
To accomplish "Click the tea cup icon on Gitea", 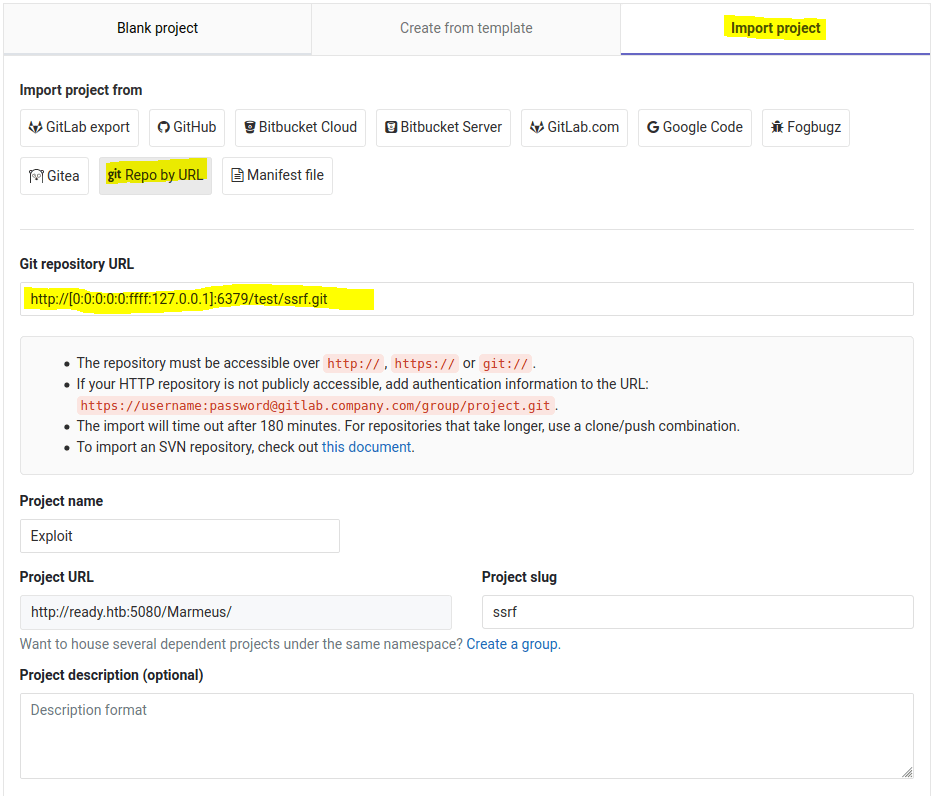I will pos(36,176).
